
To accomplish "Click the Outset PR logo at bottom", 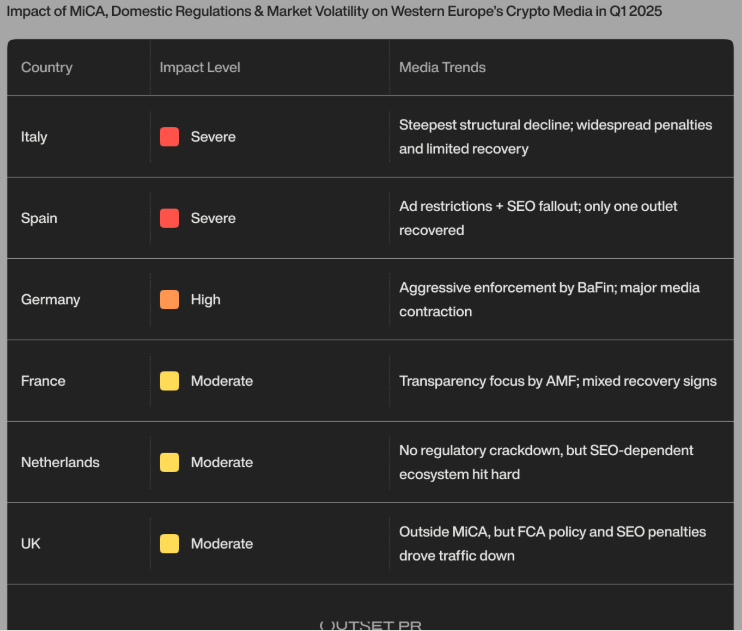I will (371, 625).
